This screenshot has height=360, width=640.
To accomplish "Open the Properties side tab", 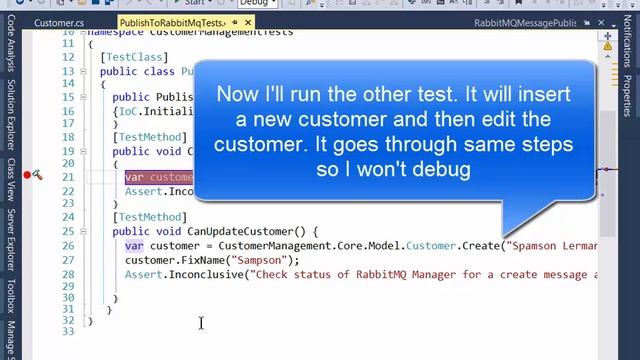I will pos(627,96).
